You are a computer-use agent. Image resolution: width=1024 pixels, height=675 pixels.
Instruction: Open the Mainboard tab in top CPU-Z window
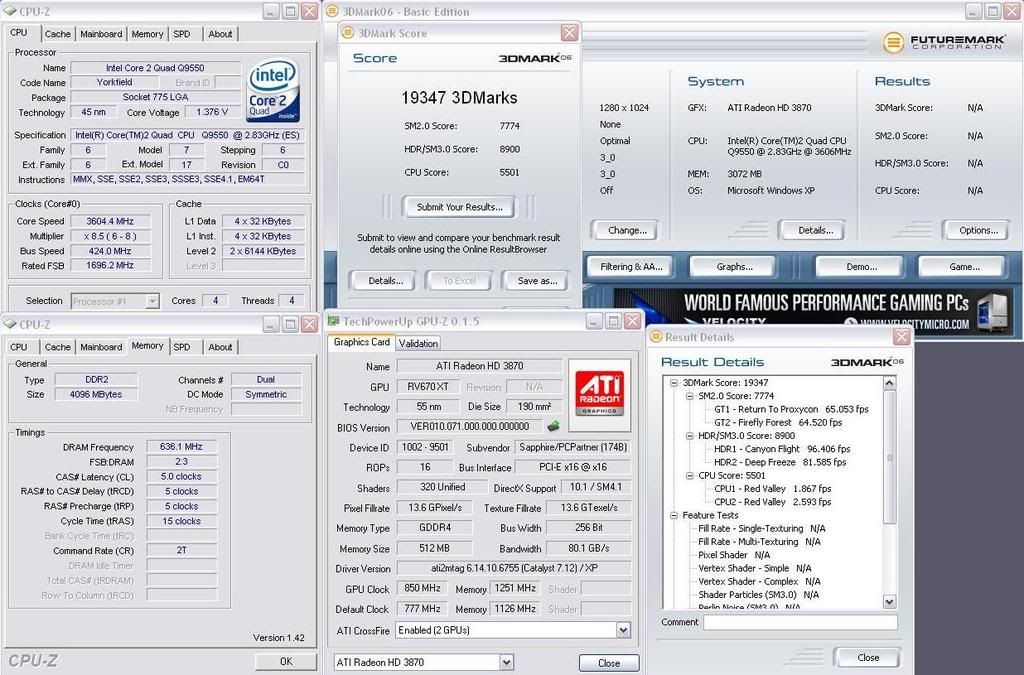pos(101,34)
